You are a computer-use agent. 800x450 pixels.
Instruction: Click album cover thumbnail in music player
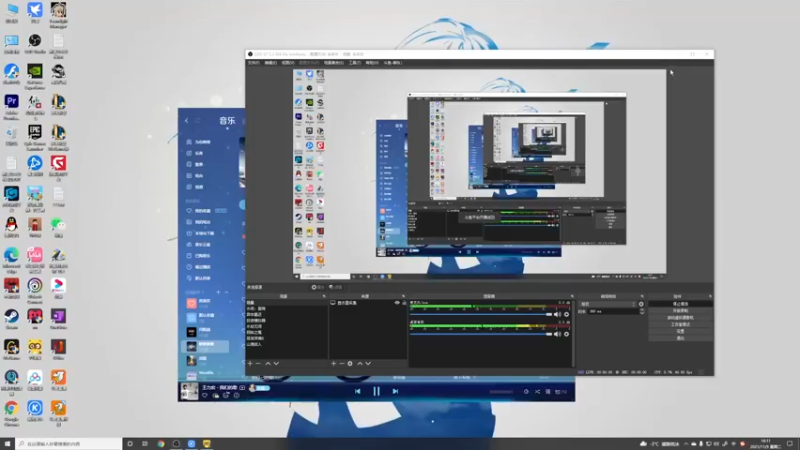[x=189, y=391]
